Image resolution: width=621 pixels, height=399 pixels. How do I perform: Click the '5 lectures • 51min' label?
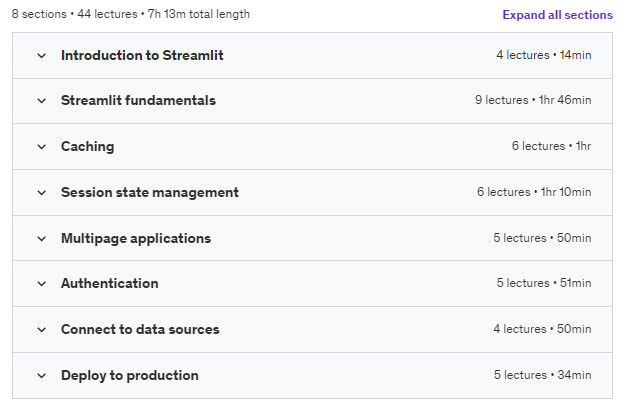click(544, 283)
